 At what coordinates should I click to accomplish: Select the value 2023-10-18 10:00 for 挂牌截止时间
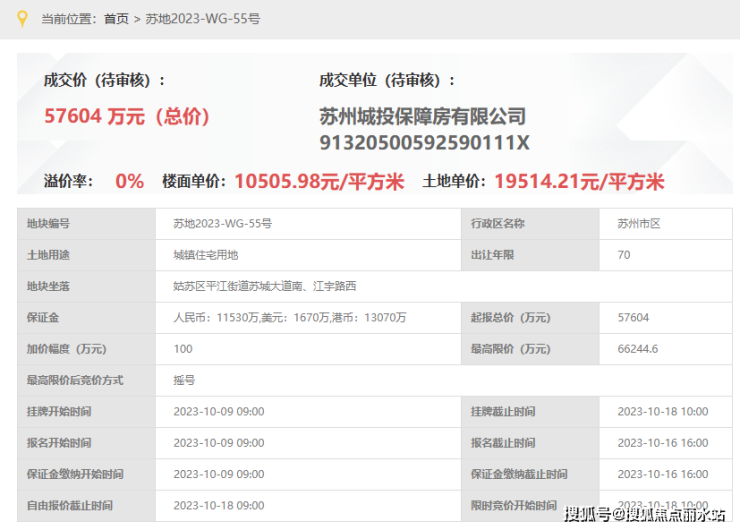click(663, 412)
